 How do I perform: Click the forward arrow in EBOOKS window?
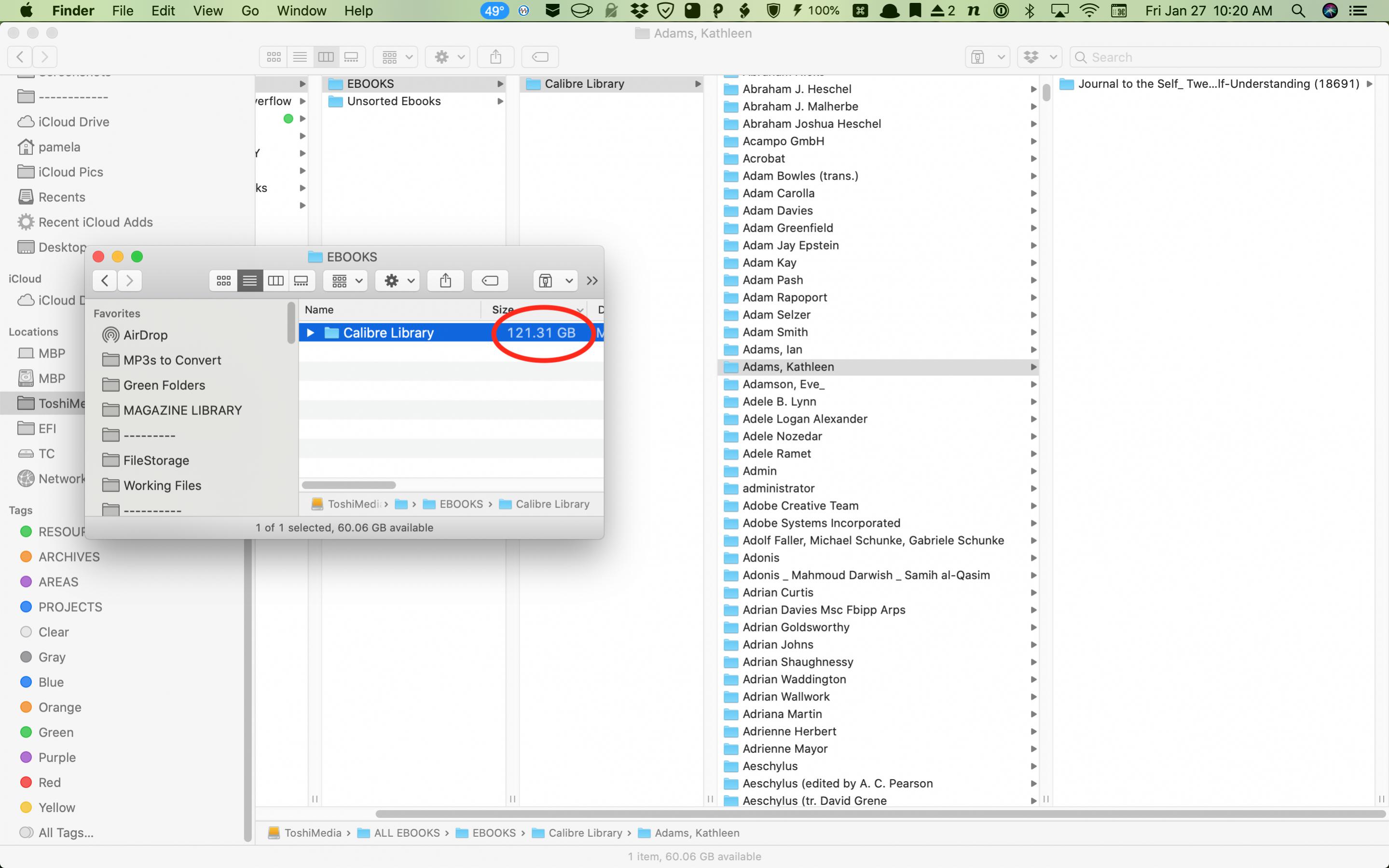[x=130, y=281]
